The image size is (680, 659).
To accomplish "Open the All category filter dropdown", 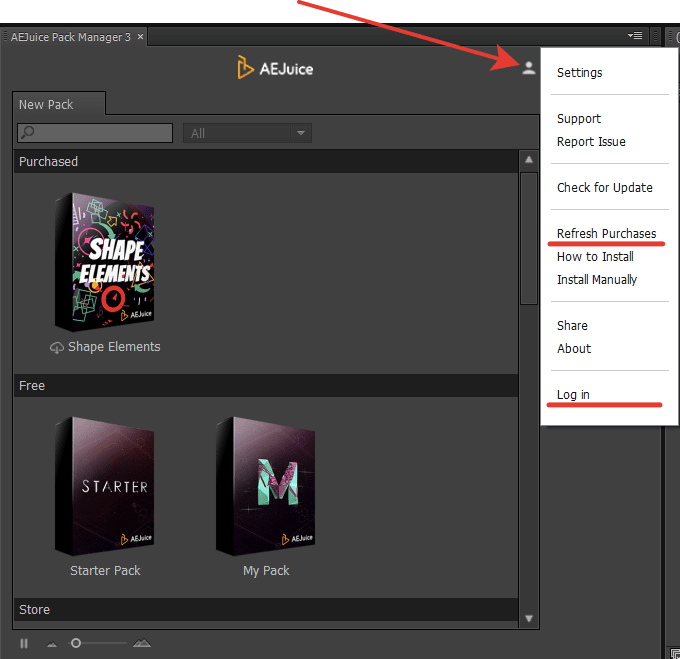I will pos(247,133).
